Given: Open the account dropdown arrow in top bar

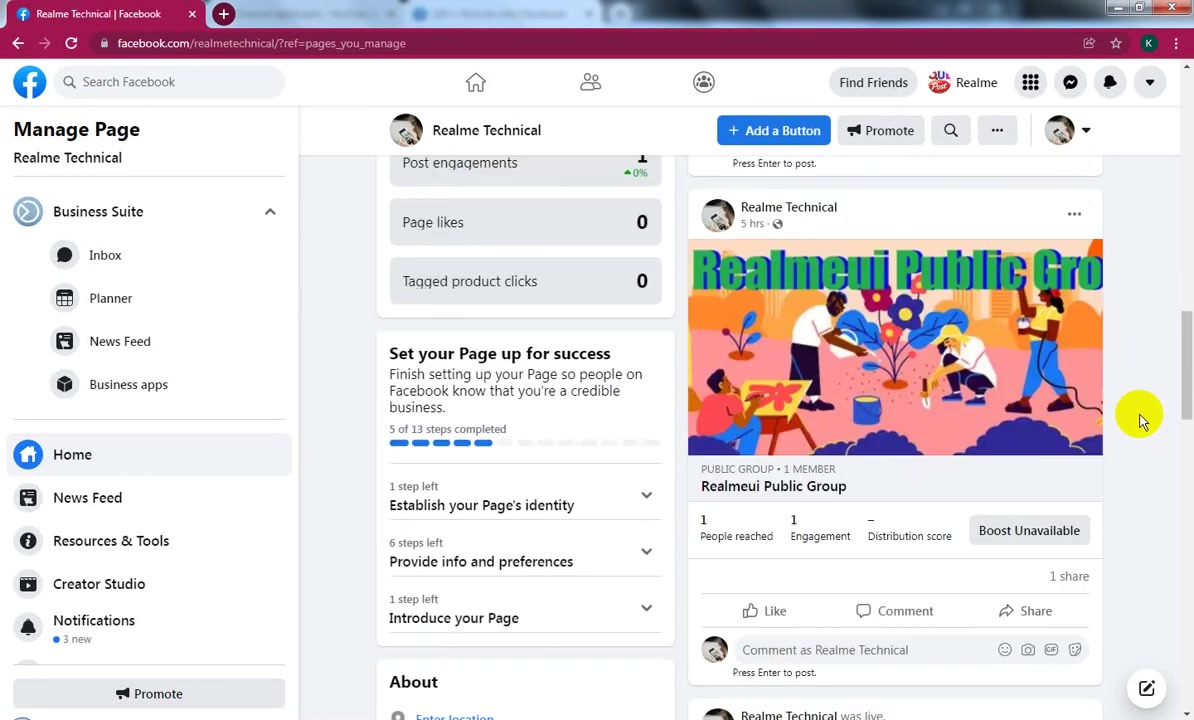Looking at the screenshot, I should 1150,82.
